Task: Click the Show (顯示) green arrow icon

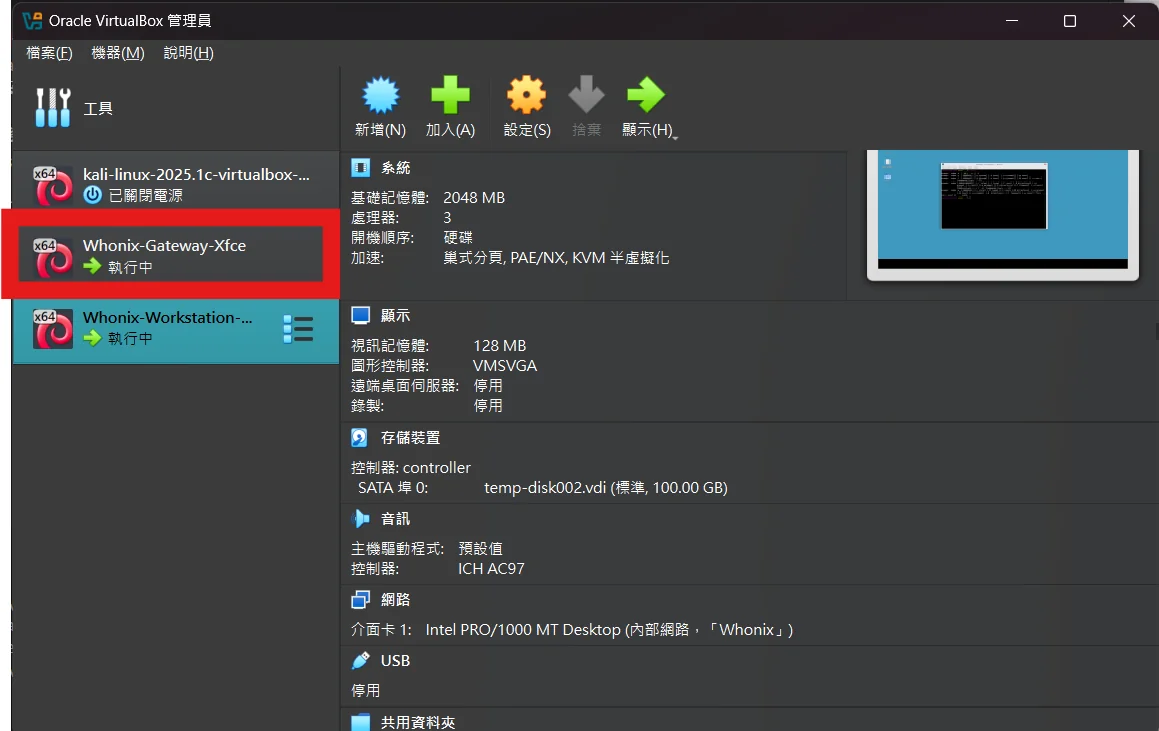Action: (x=645, y=96)
